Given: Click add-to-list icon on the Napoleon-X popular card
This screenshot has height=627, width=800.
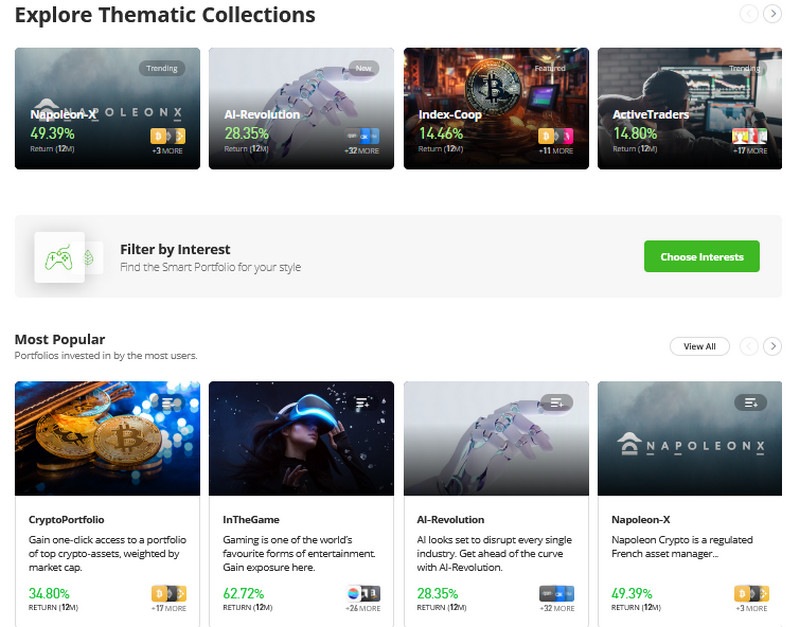Looking at the screenshot, I should tap(750, 402).
